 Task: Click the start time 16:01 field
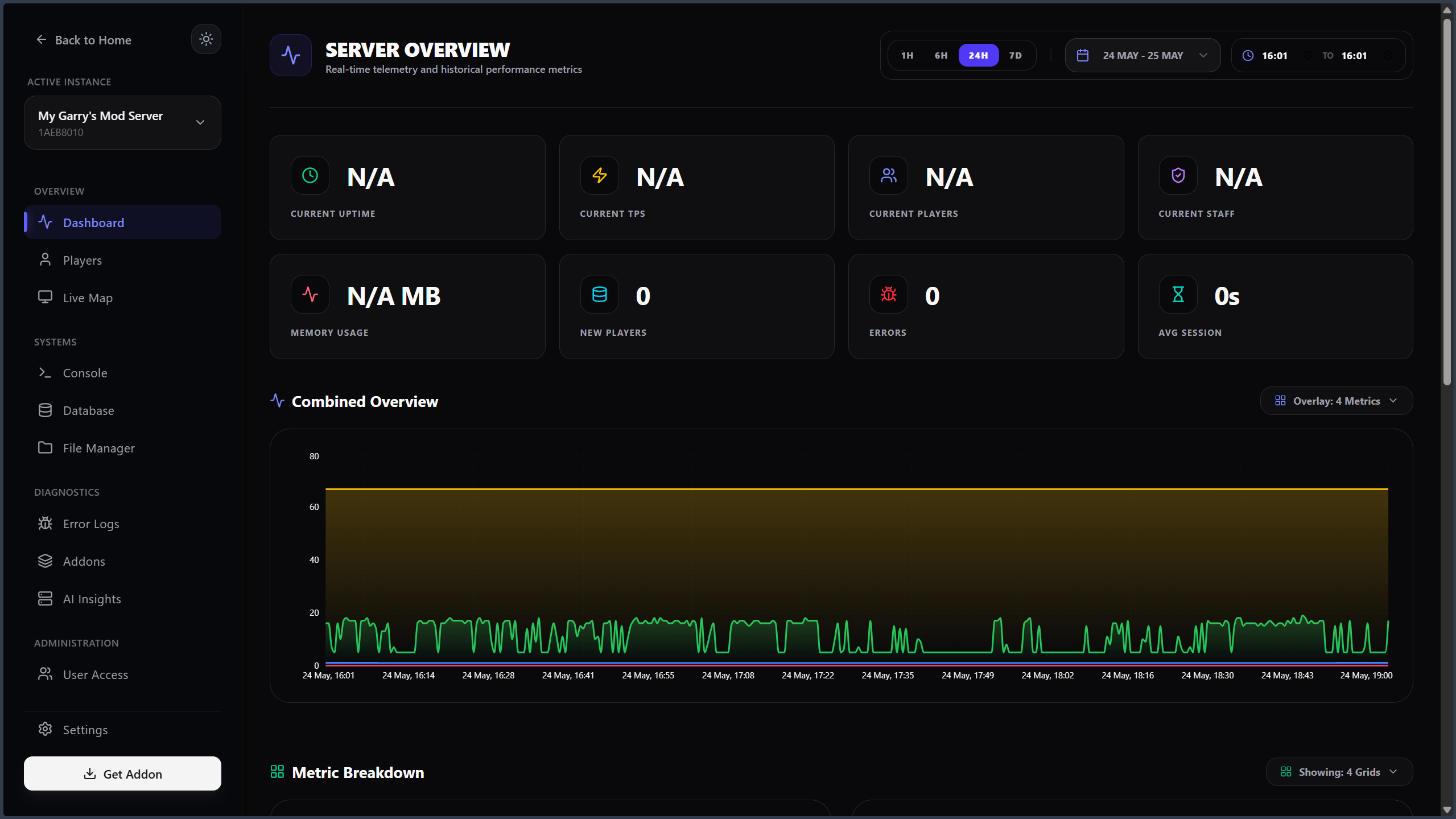[1274, 55]
